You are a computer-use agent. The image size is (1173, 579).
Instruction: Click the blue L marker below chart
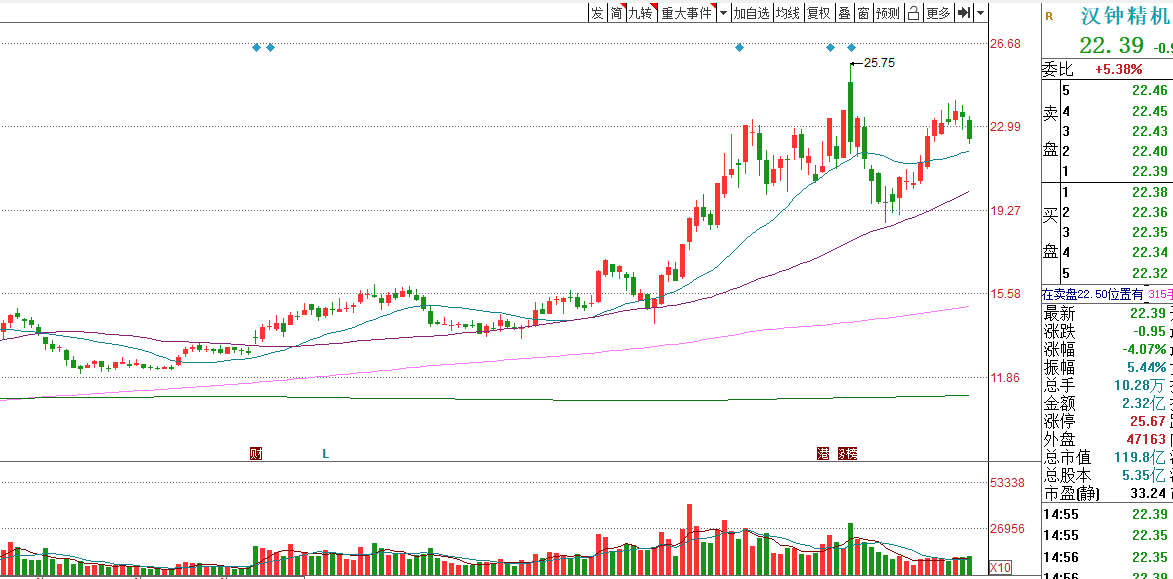point(325,453)
